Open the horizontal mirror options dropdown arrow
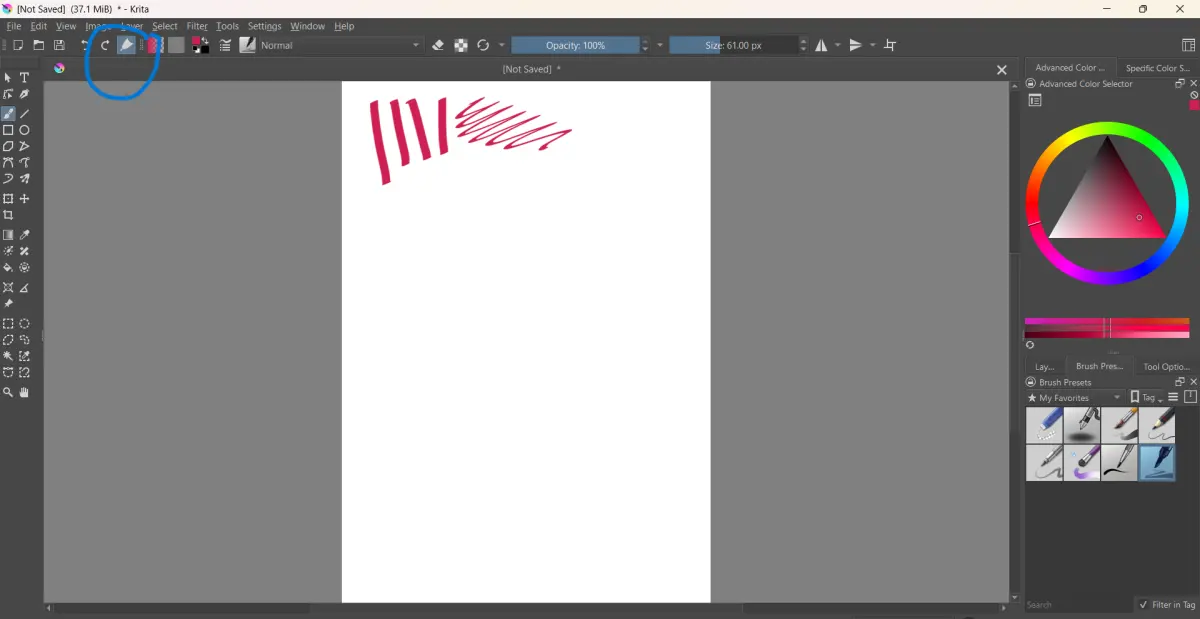 coord(838,45)
